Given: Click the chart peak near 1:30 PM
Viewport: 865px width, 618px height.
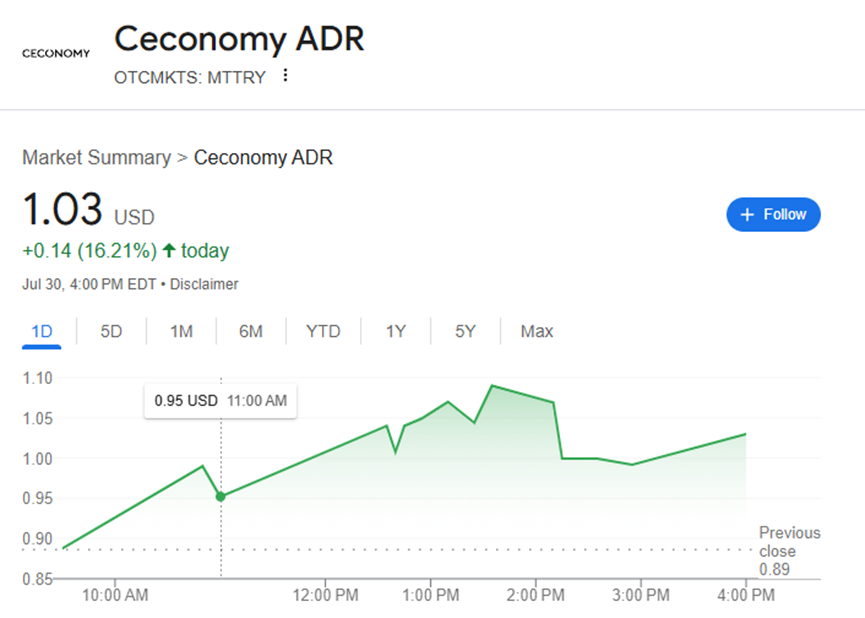Looking at the screenshot, I should point(492,385).
